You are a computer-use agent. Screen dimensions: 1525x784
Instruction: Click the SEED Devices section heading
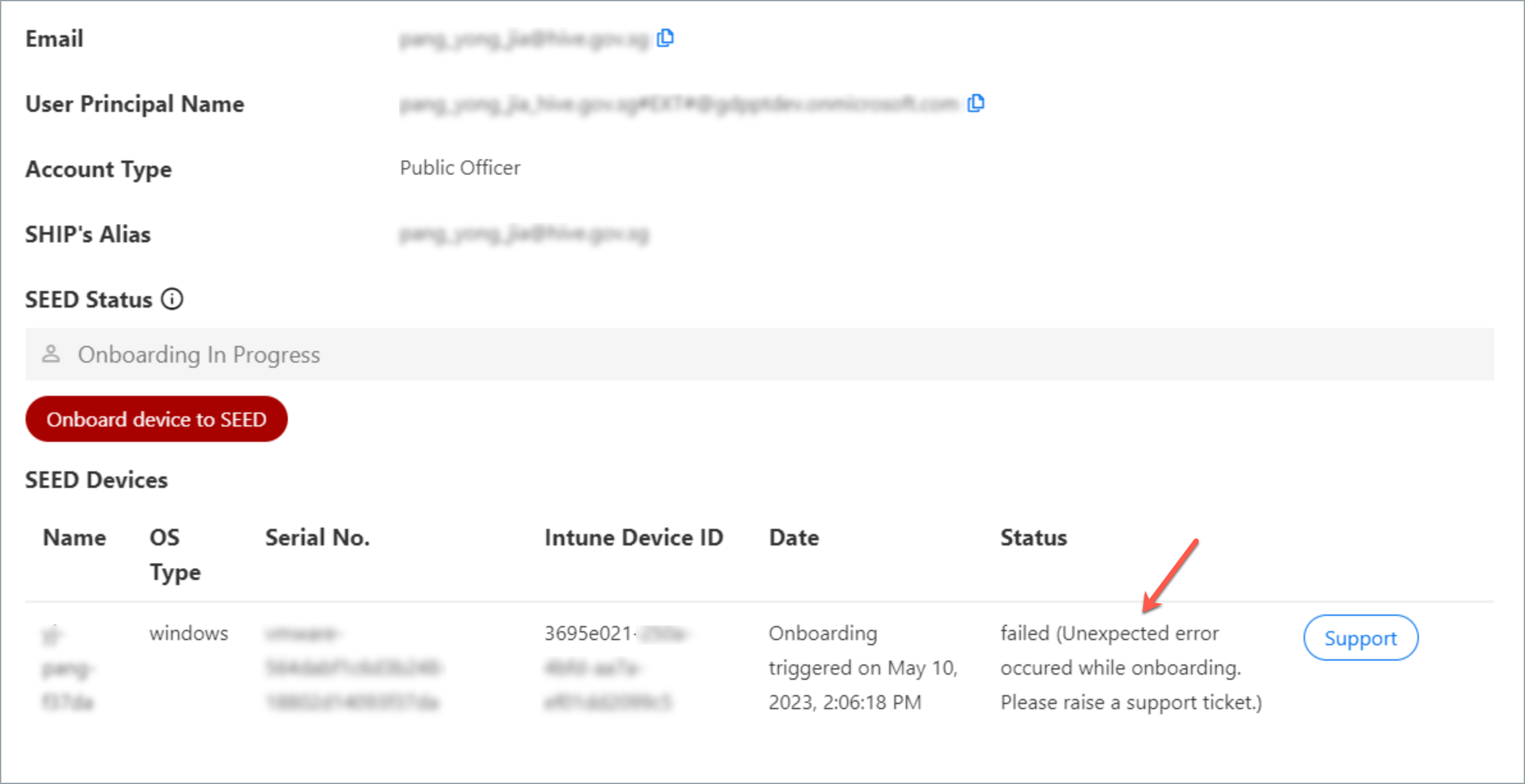point(96,480)
